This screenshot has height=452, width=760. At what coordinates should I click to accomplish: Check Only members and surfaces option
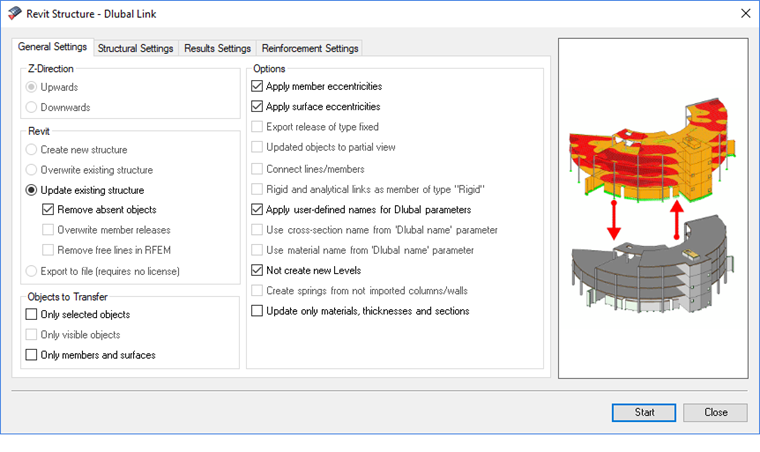coord(32,355)
